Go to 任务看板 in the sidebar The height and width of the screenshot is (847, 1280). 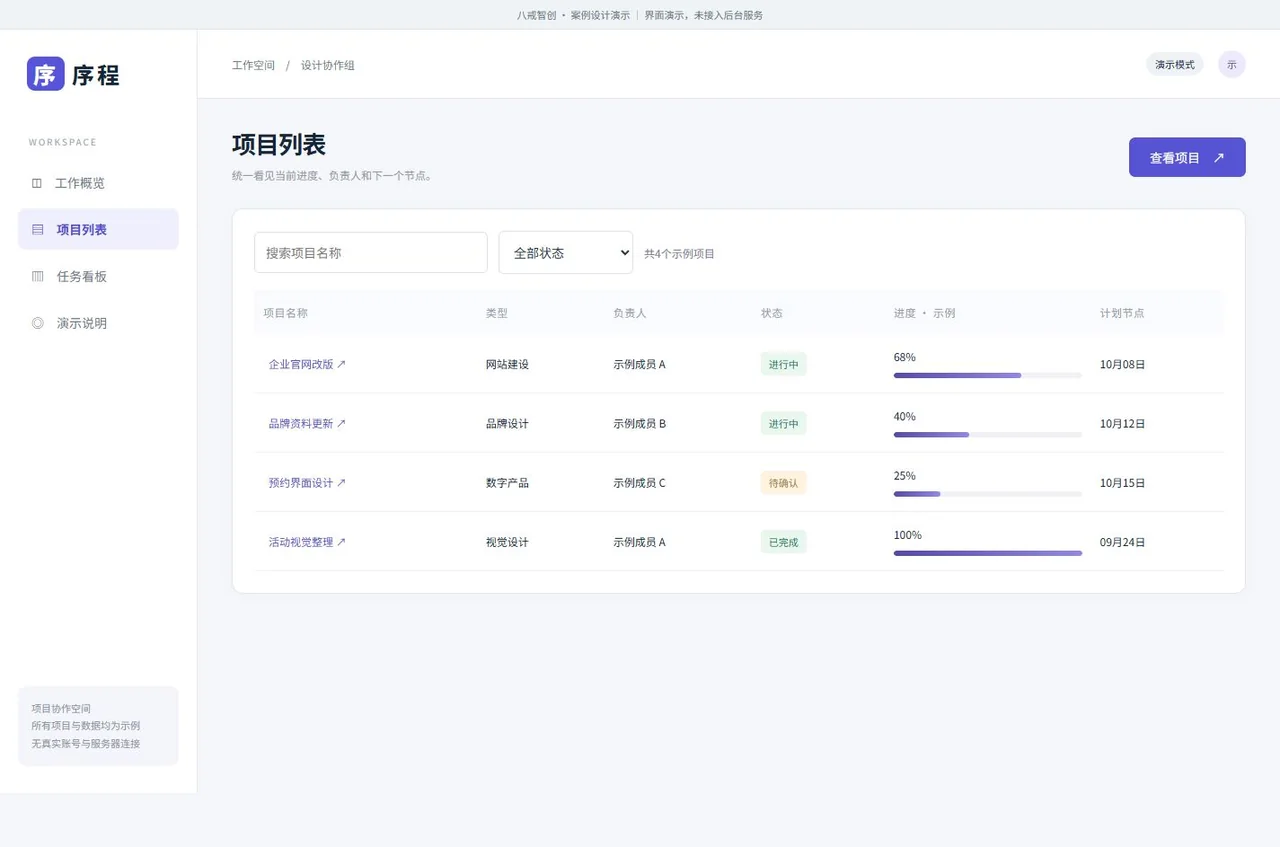tap(98, 276)
